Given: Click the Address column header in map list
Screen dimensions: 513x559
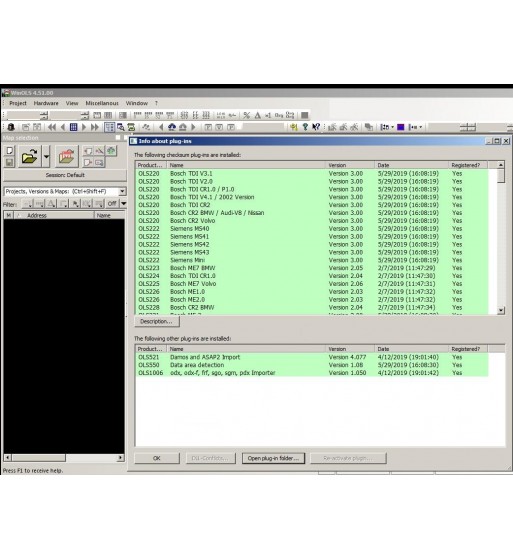Looking at the screenshot, I should tap(53, 215).
